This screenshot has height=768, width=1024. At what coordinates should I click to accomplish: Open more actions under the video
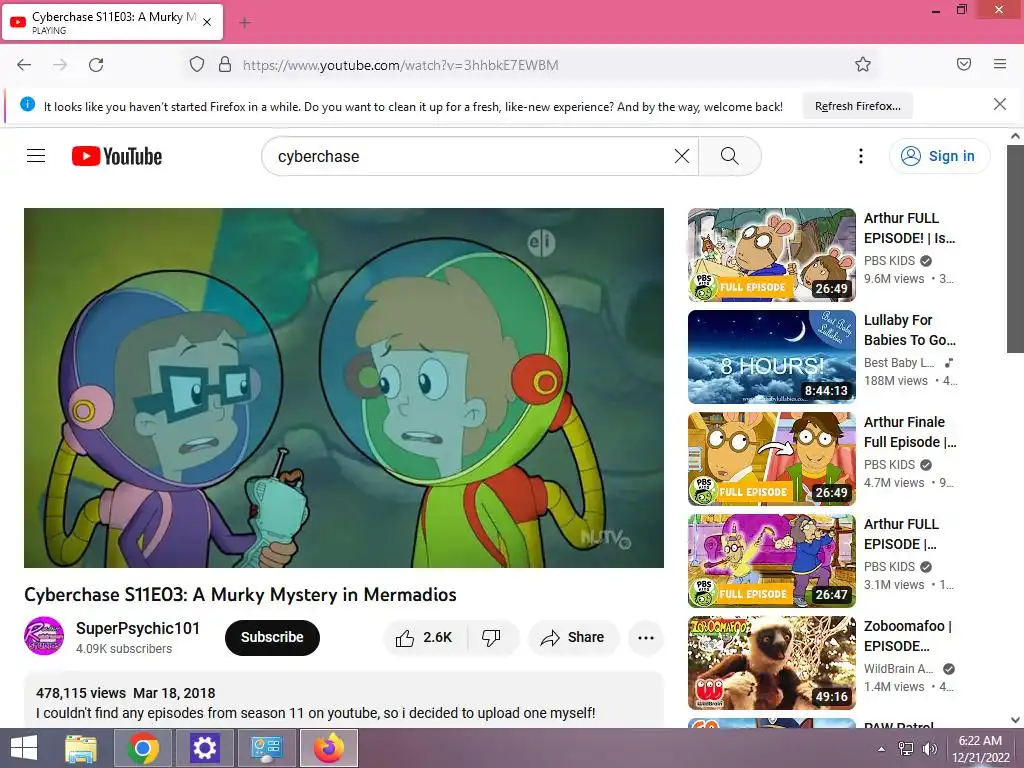click(x=645, y=637)
